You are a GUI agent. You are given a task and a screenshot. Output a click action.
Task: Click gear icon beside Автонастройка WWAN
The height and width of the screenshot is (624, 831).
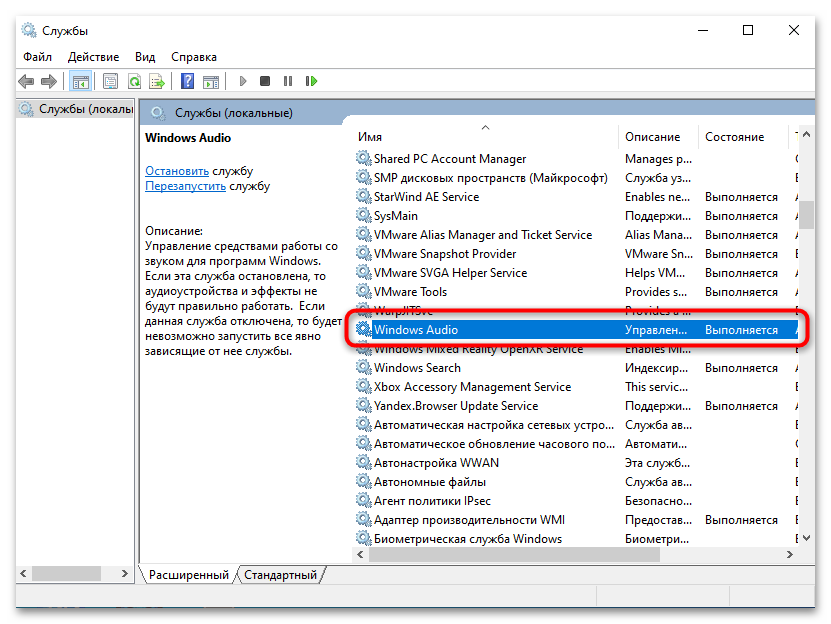(x=363, y=462)
